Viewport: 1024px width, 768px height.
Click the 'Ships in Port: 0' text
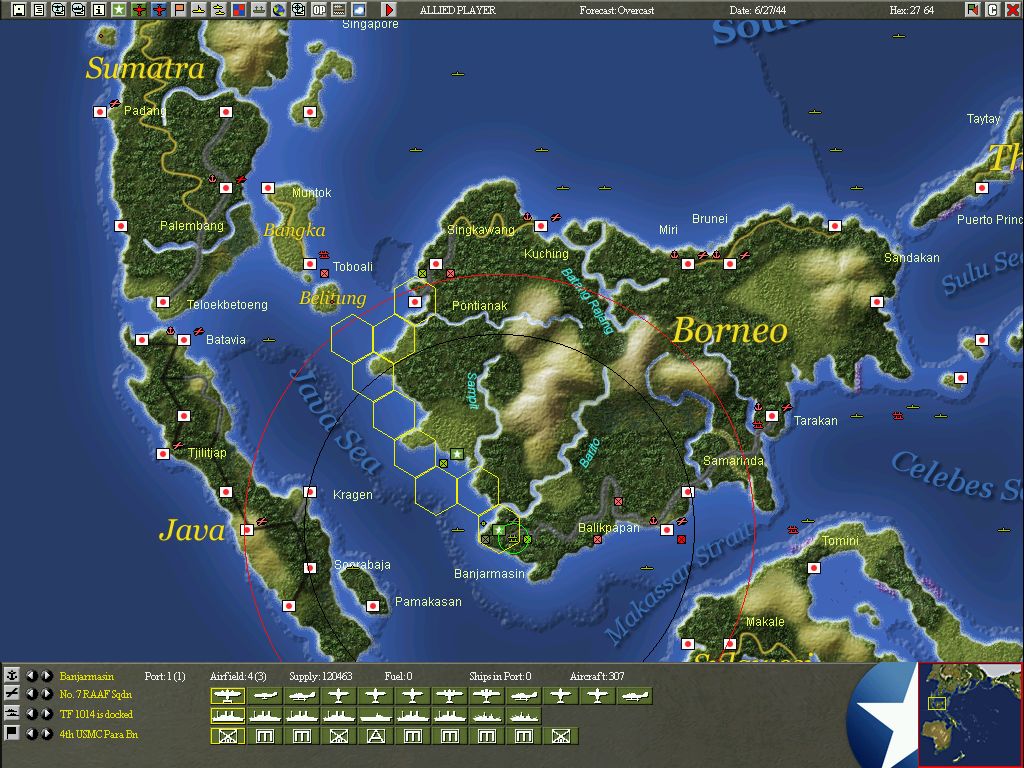(500, 676)
